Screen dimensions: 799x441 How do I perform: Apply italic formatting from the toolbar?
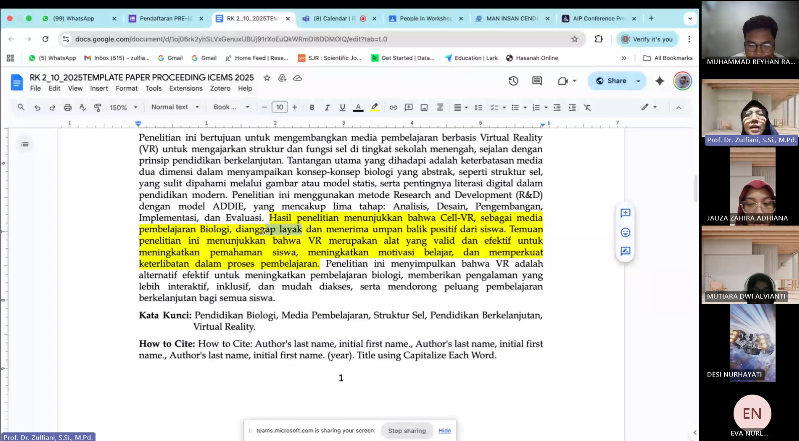point(327,107)
